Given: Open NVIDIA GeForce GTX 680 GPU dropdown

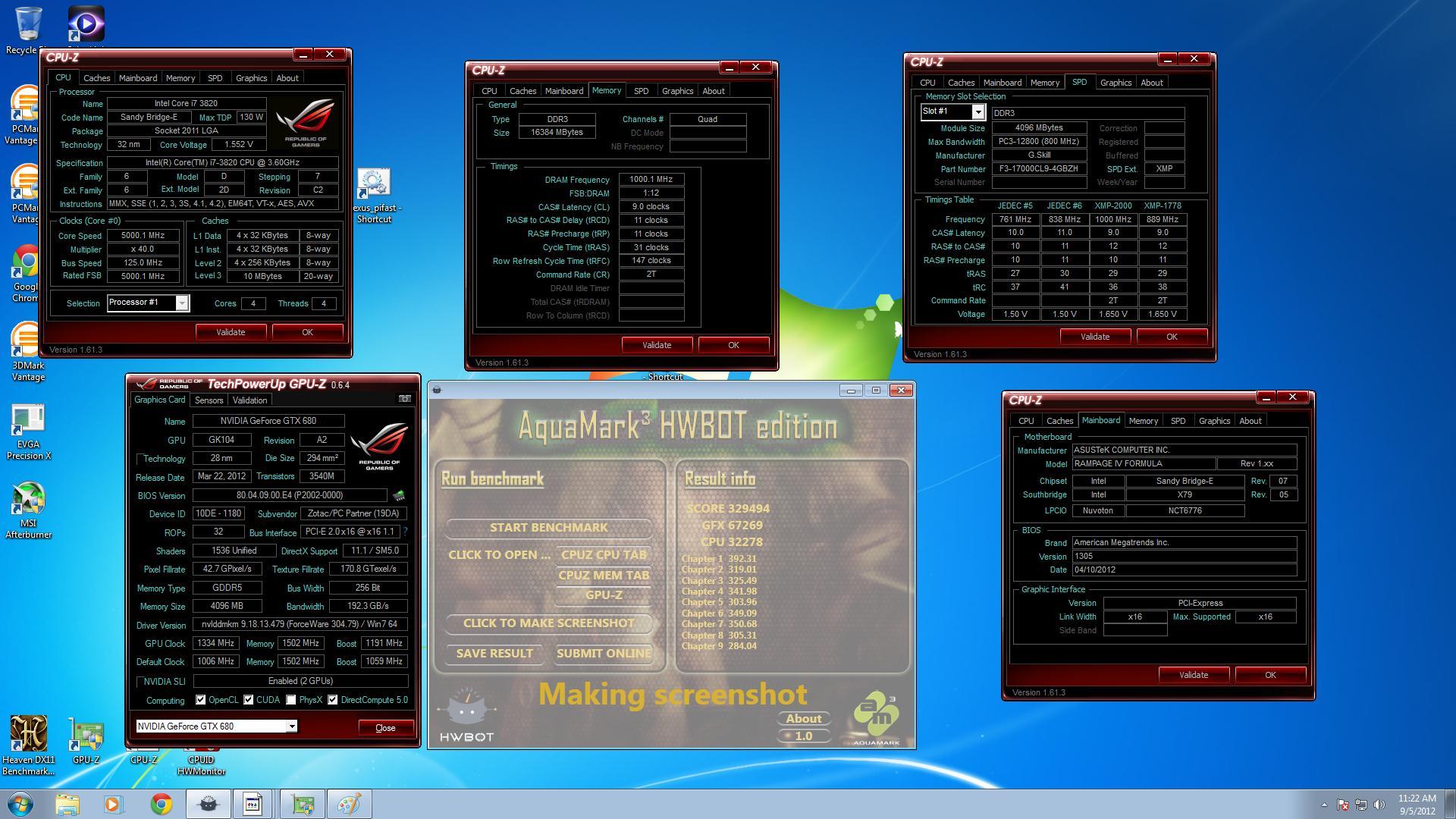Looking at the screenshot, I should pos(291,726).
